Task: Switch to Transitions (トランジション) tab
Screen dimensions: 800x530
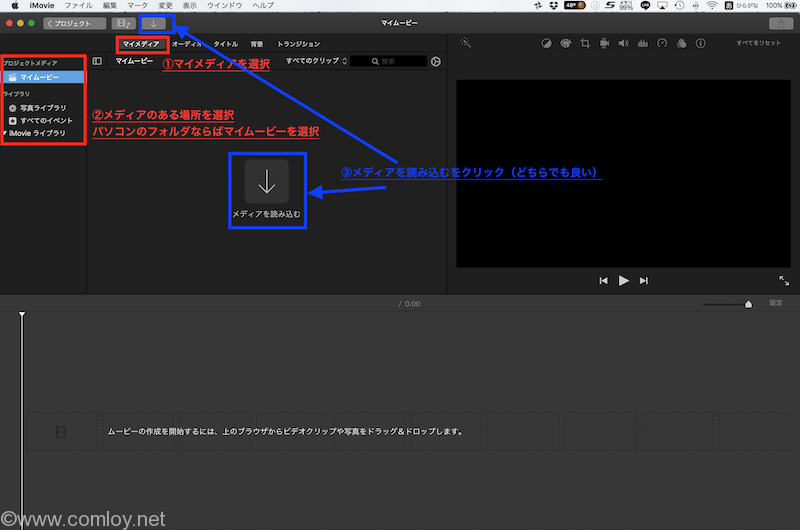Action: point(298,44)
